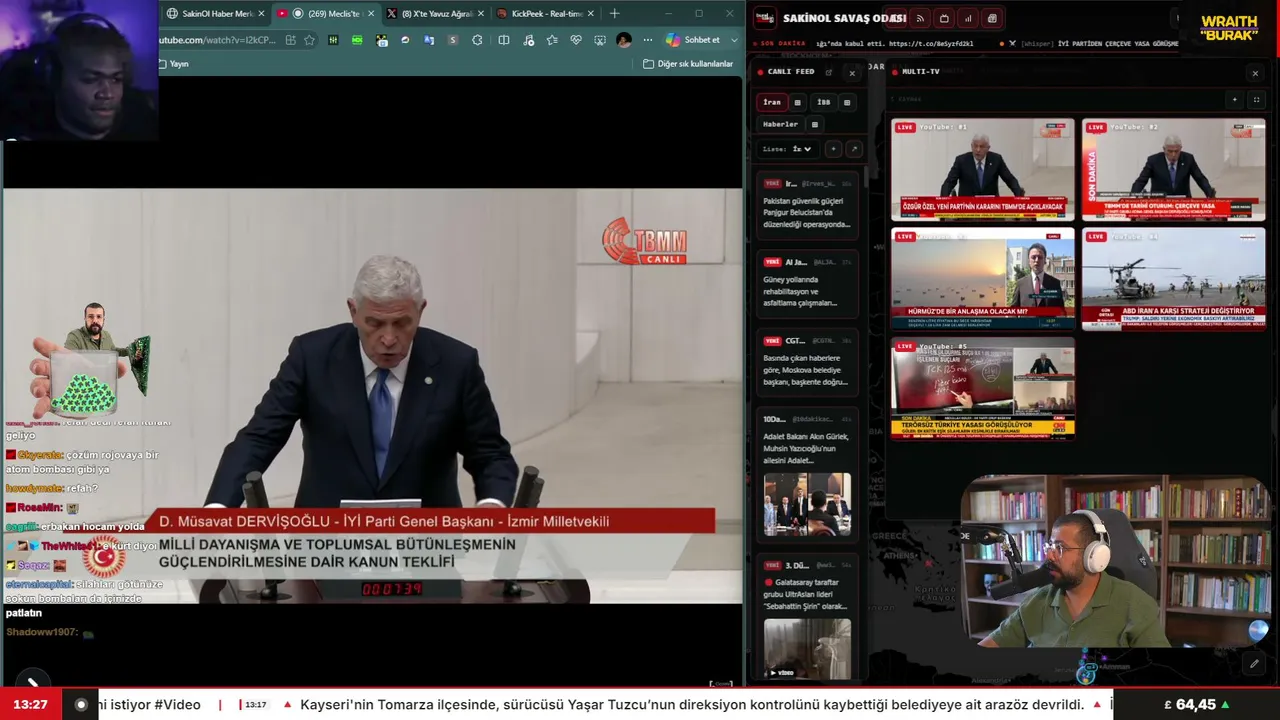Add a new source in Multi-TV

pyautogui.click(x=1234, y=100)
